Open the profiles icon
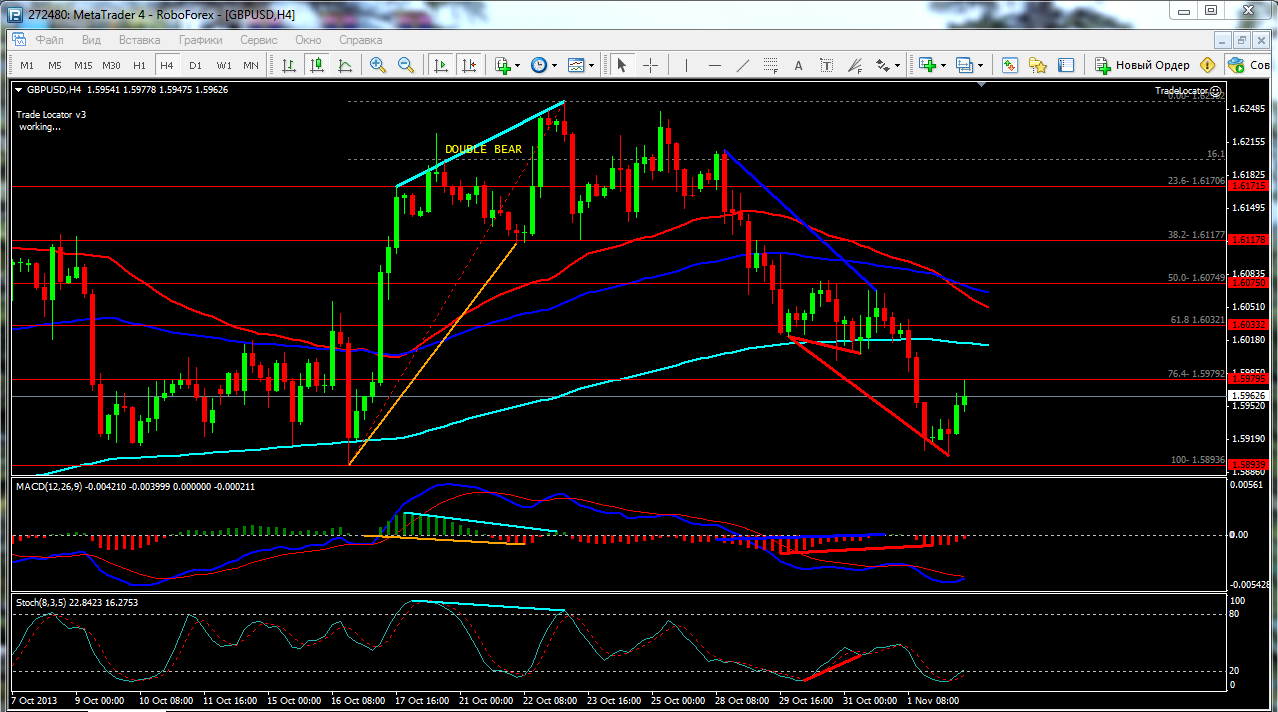This screenshot has width=1278, height=712. point(964,65)
